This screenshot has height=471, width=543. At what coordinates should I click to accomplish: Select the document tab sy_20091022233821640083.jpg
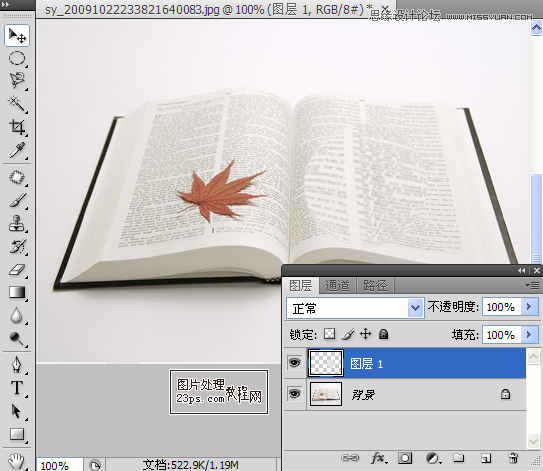pyautogui.click(x=208, y=9)
